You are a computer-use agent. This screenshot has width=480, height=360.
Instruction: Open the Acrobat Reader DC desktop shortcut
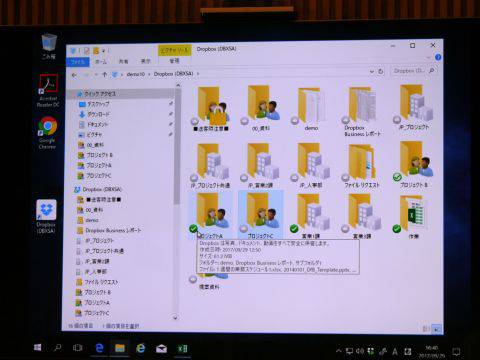[x=48, y=90]
